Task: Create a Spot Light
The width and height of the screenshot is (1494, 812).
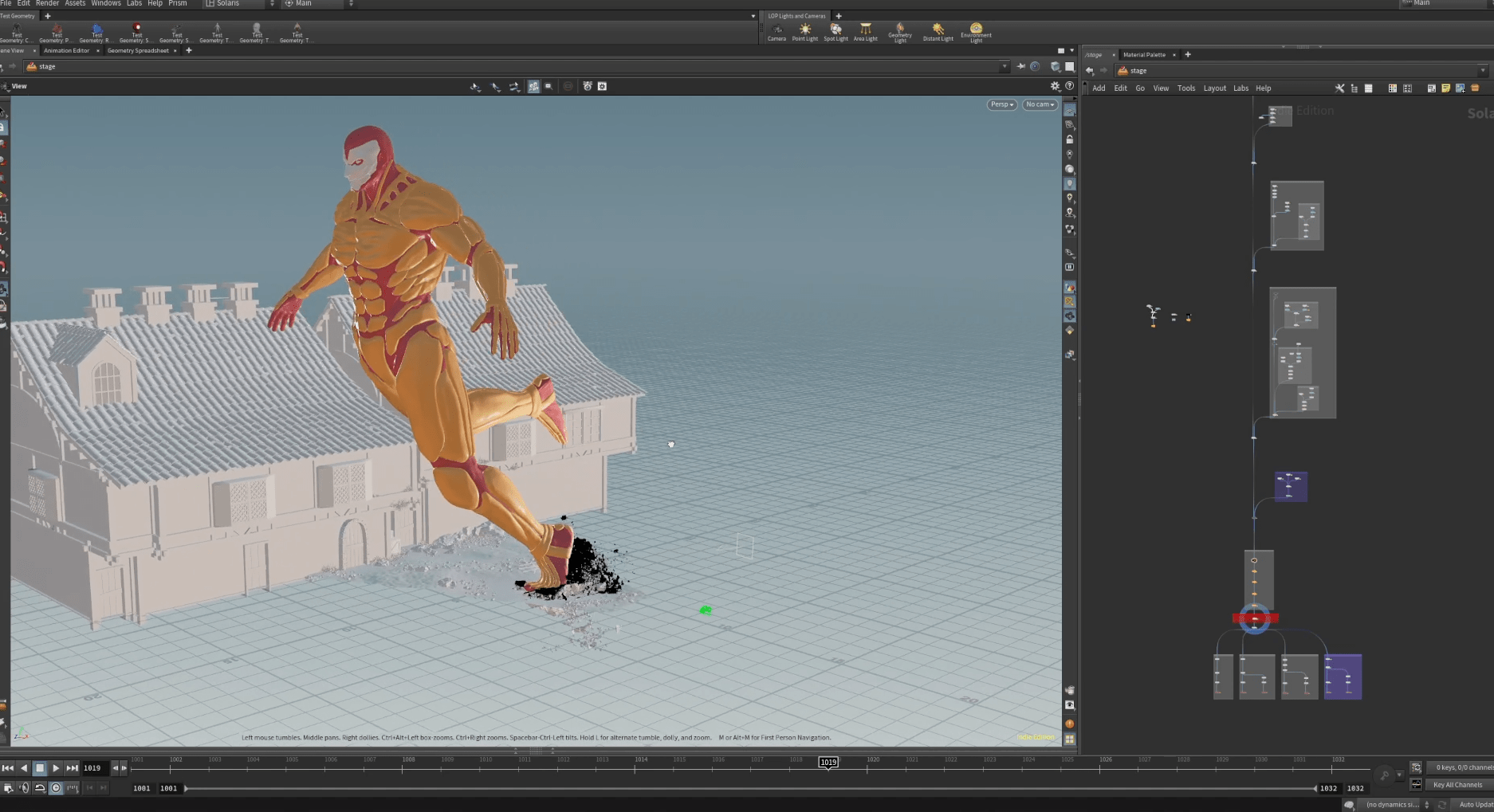Action: pyautogui.click(x=835, y=33)
